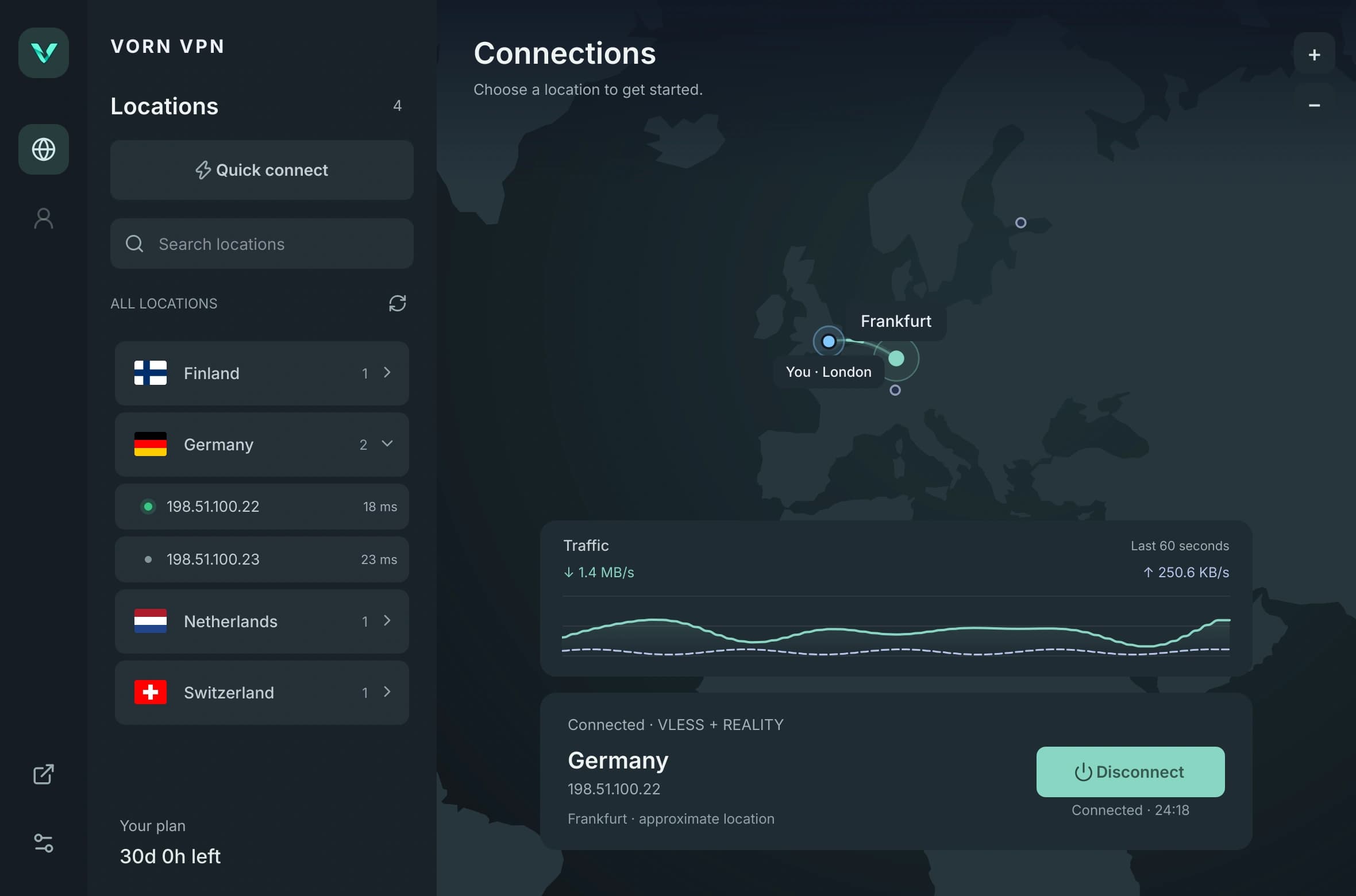Zoom out the map with minus

click(x=1314, y=105)
